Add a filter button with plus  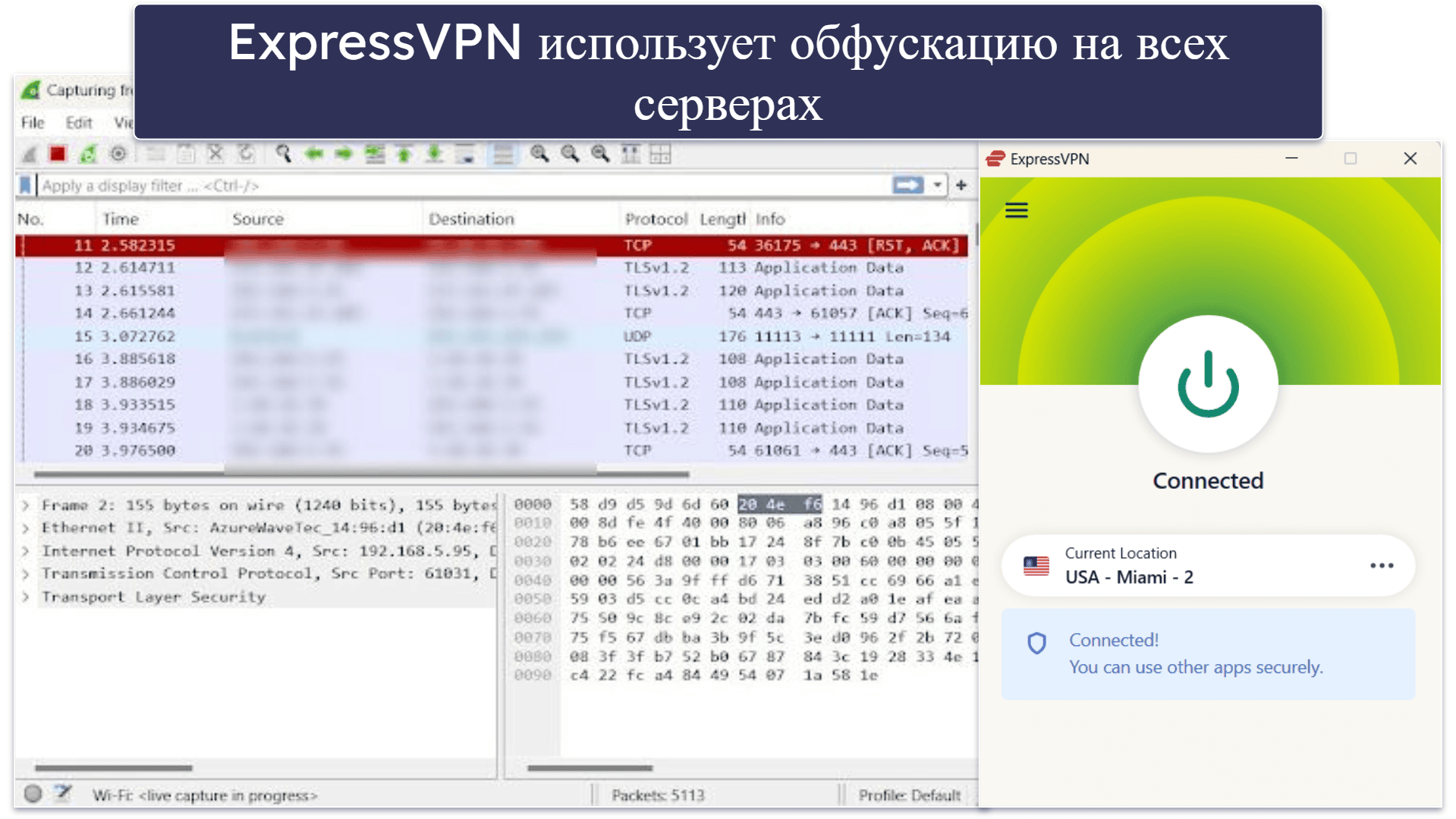point(961,185)
